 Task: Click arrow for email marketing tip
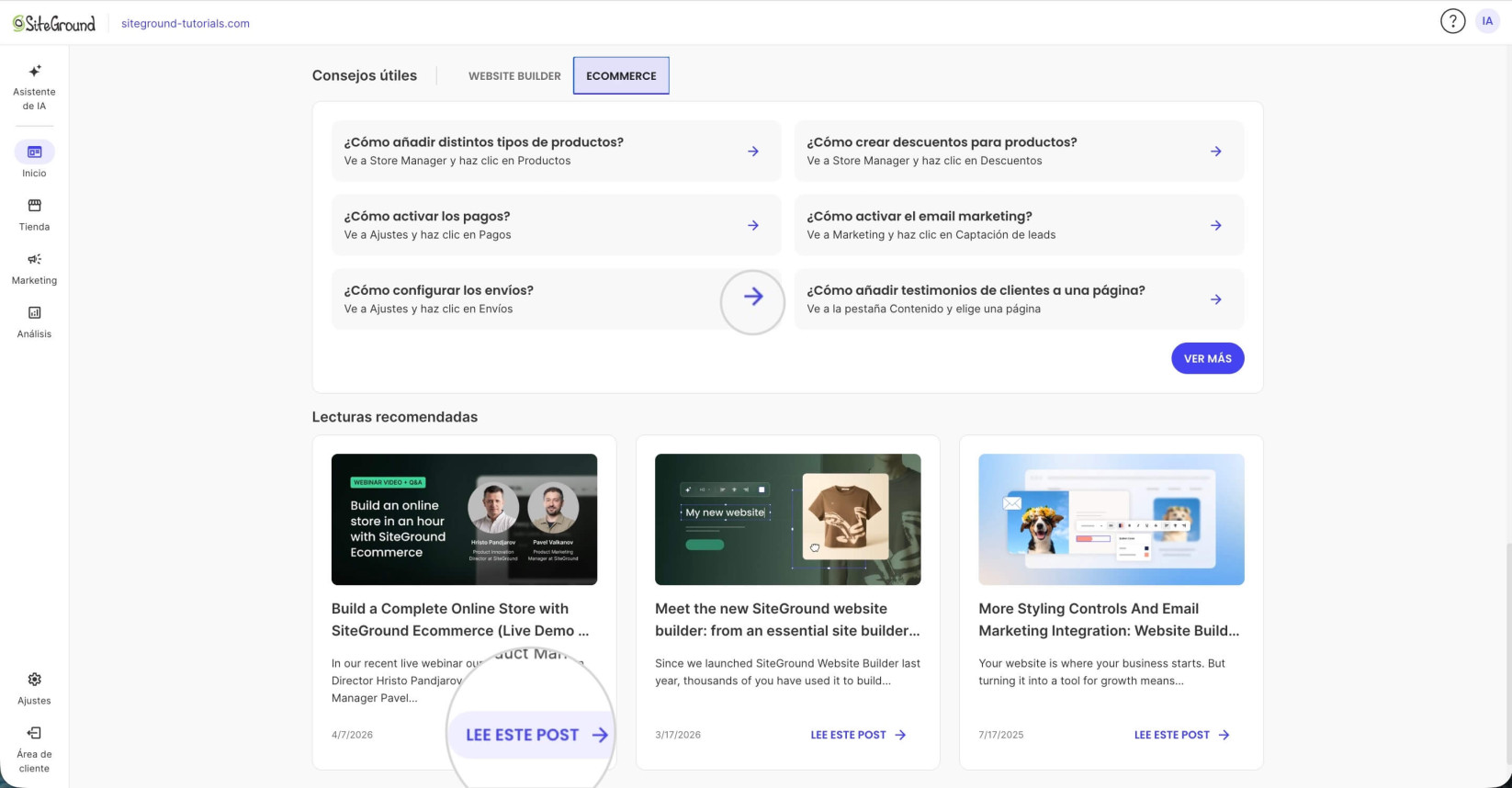(1216, 225)
